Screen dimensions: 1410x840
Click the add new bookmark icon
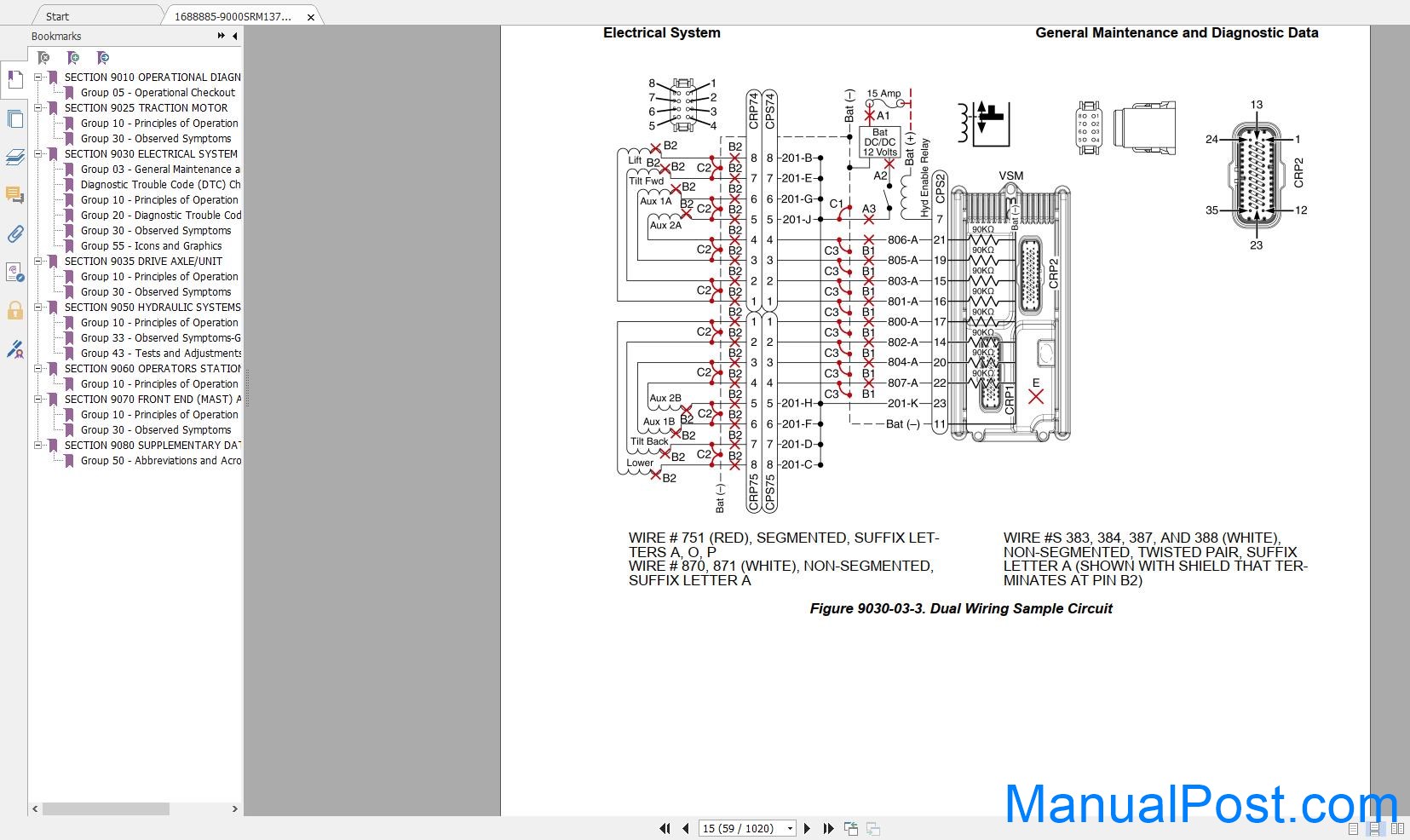(x=73, y=58)
